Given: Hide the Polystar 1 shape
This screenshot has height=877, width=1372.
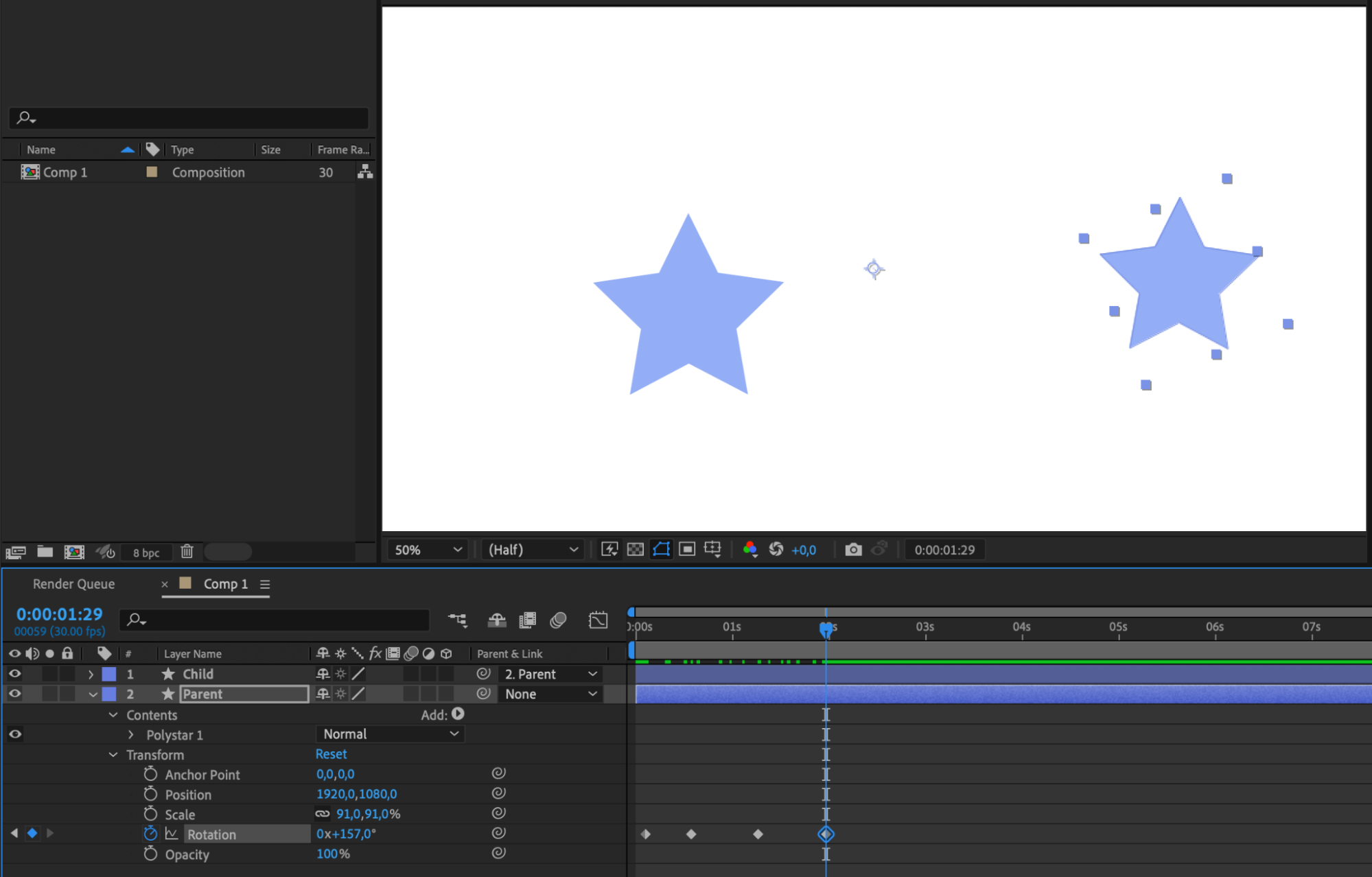Looking at the screenshot, I should point(14,734).
